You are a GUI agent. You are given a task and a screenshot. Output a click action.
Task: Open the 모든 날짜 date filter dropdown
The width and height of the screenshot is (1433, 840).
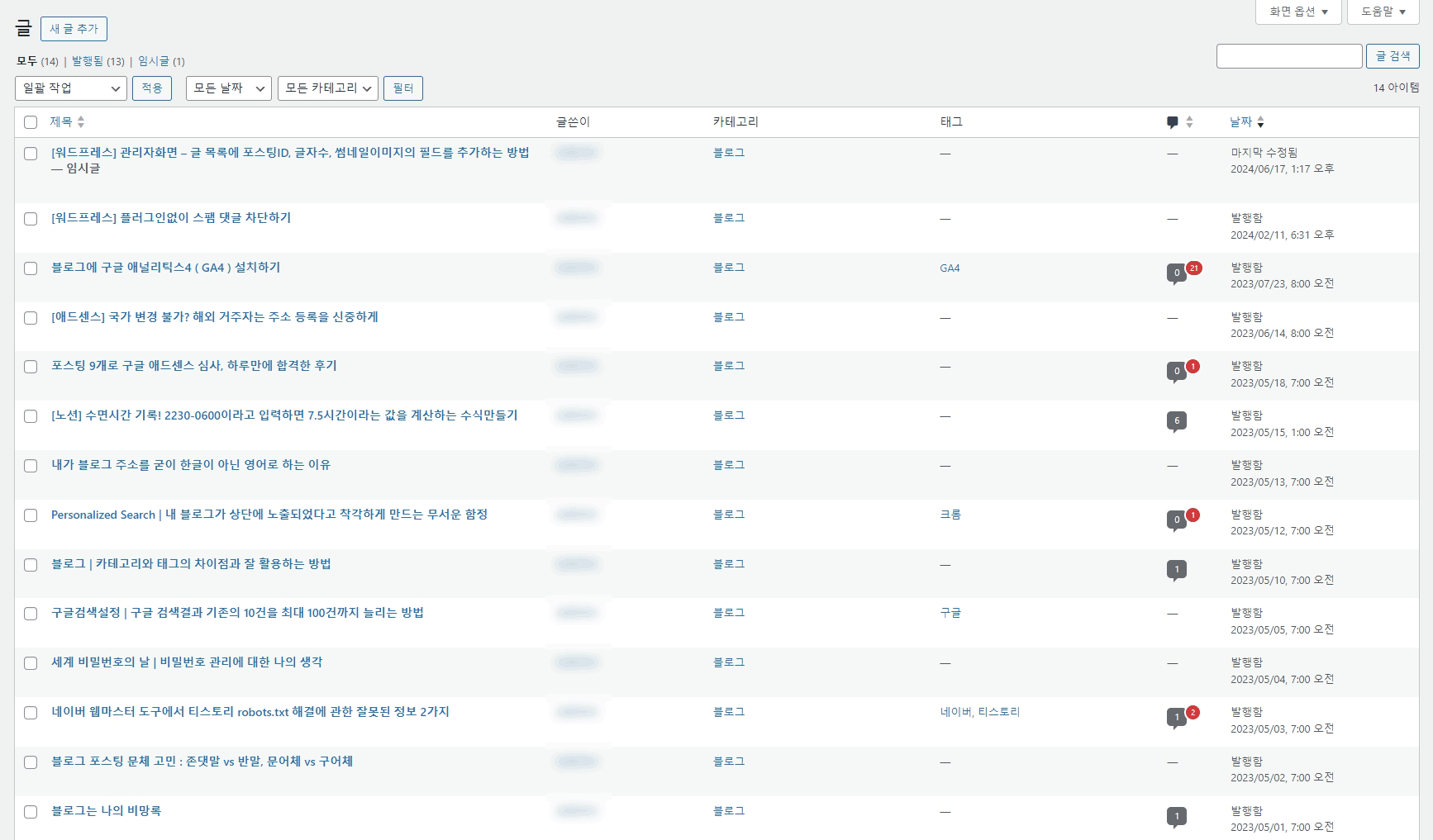(229, 88)
